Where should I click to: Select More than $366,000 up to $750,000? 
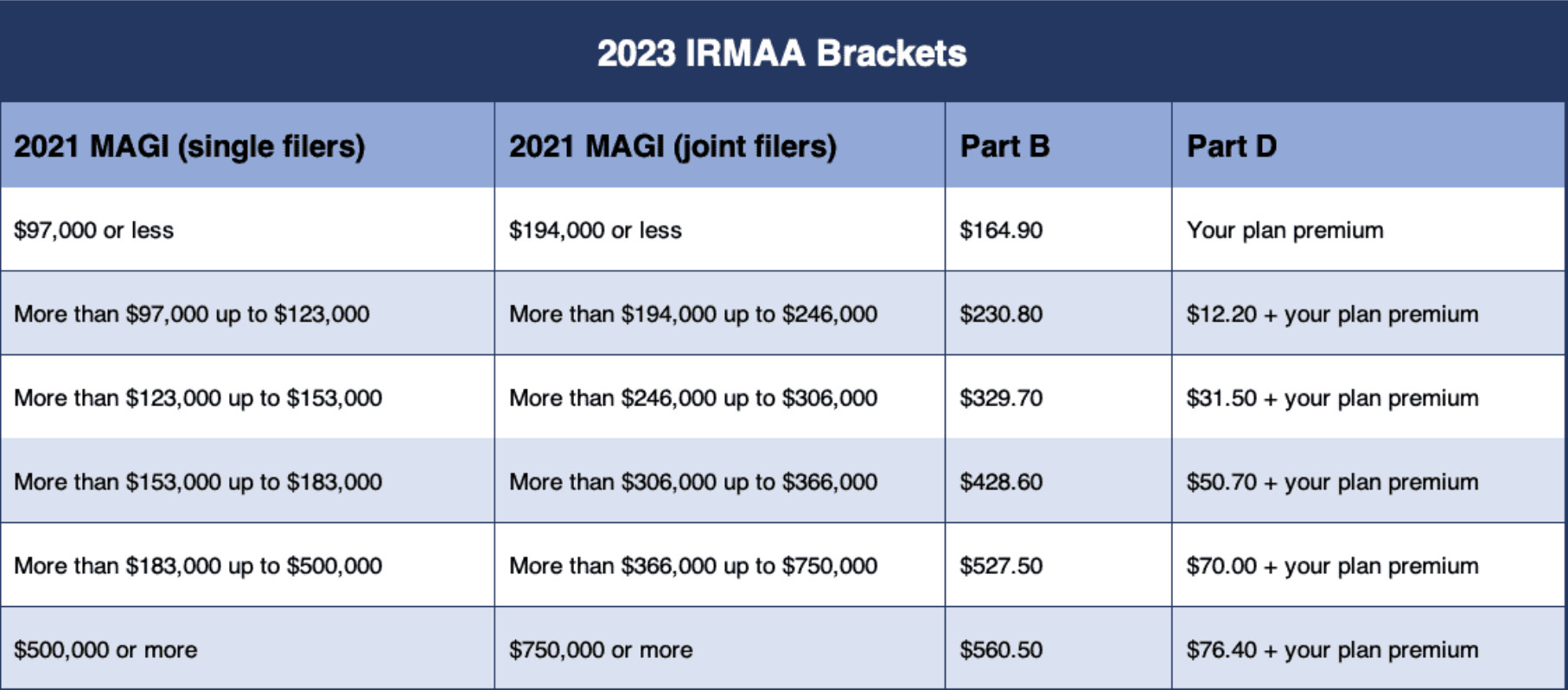pyautogui.click(x=692, y=565)
